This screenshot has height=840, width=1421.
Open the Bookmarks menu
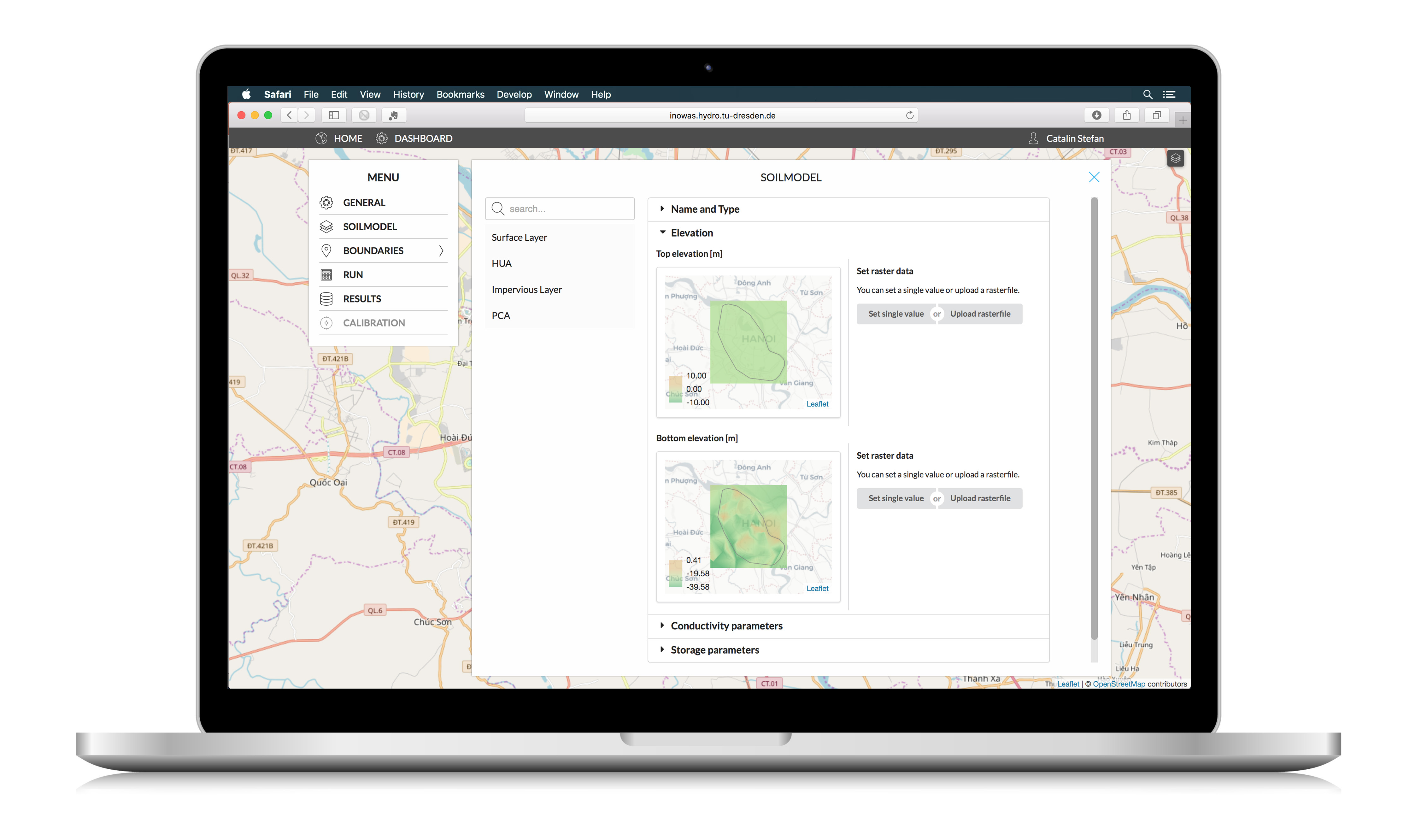point(460,95)
